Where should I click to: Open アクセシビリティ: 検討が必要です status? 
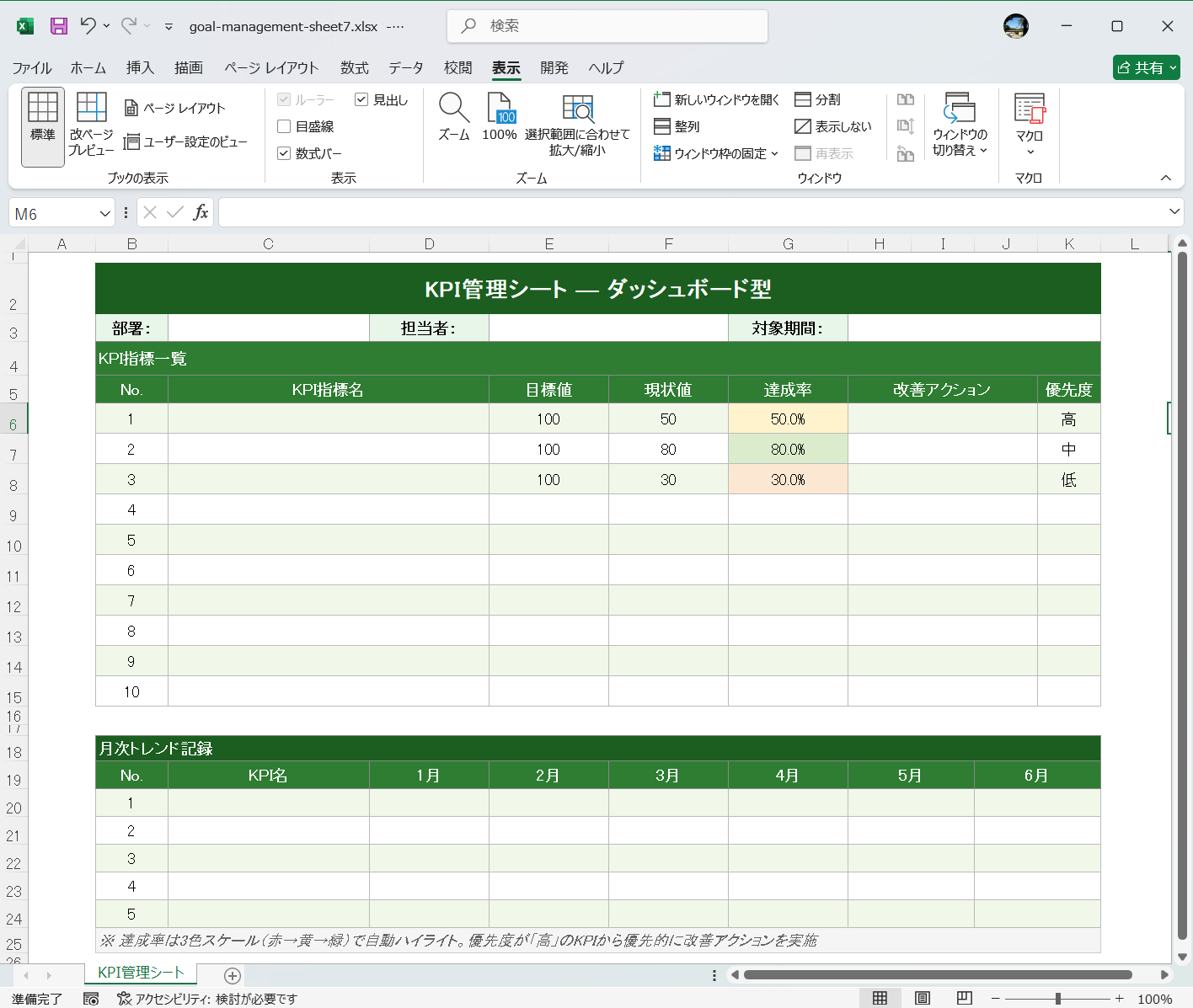click(x=206, y=999)
